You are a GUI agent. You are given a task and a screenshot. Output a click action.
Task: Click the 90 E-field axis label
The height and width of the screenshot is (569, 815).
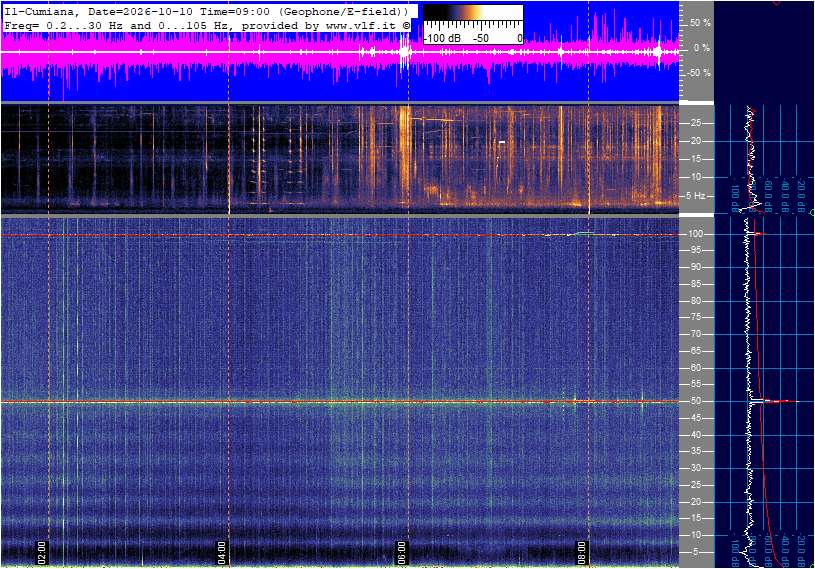[695, 267]
